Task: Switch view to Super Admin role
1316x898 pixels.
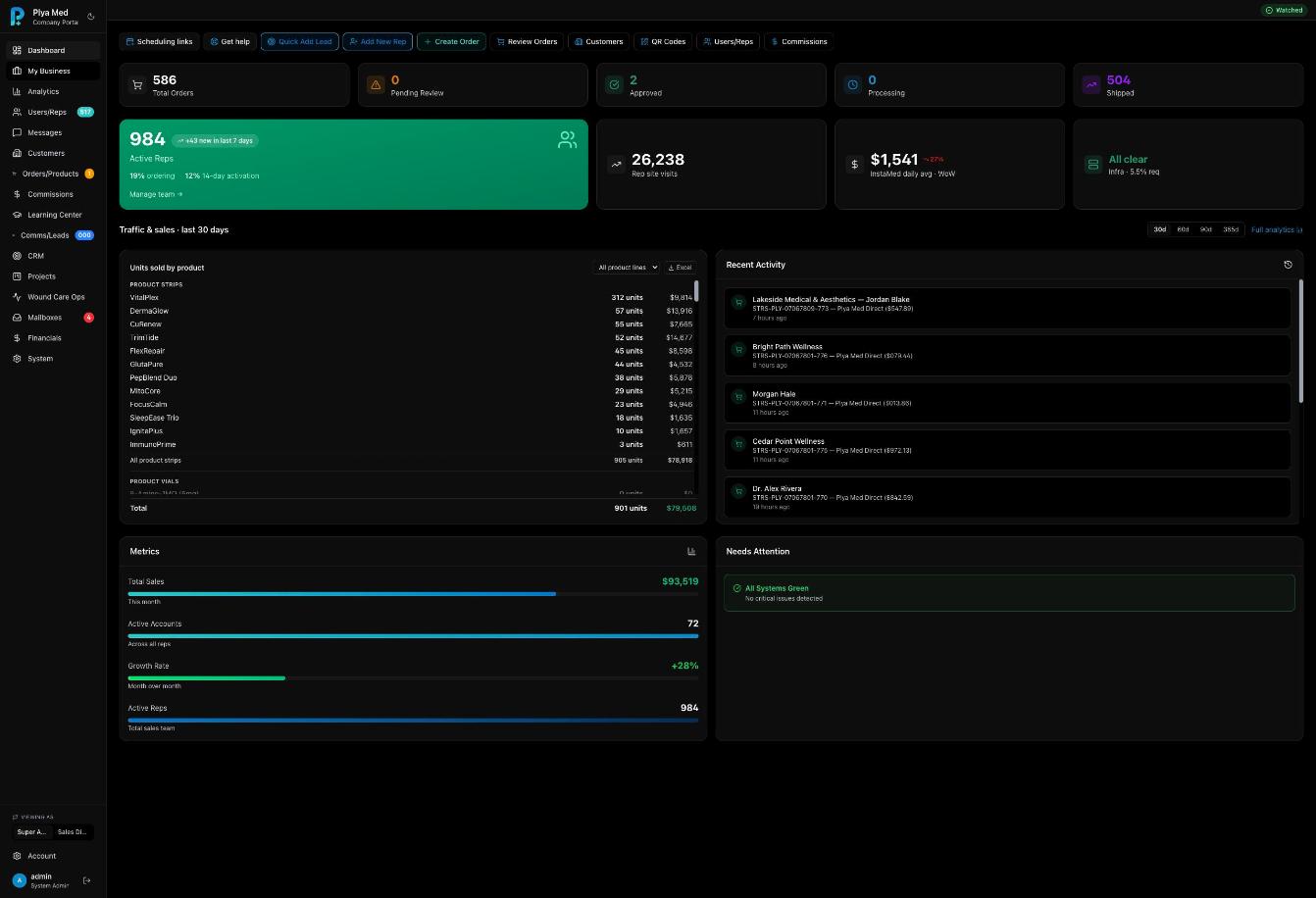Action: tap(31, 832)
